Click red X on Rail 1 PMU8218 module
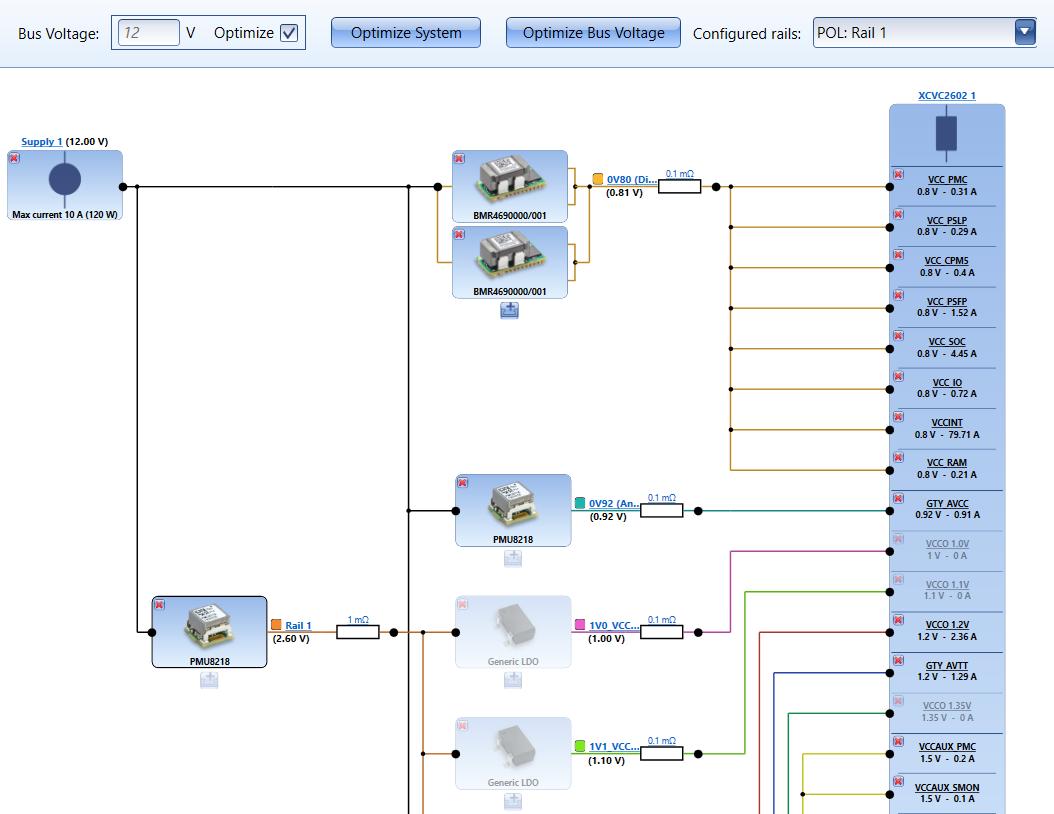The height and width of the screenshot is (814, 1054). point(159,605)
